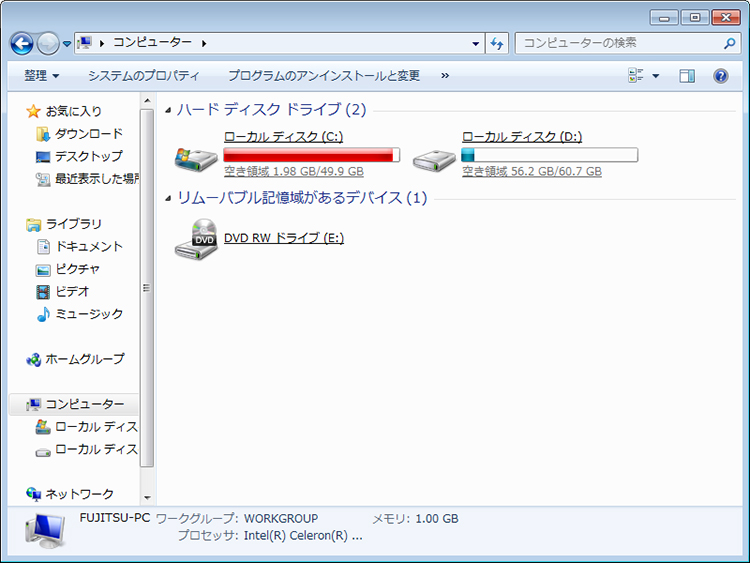Screen dimensions: 750x563
Task: Click the デスクトップ monitor icon
Action: (x=43, y=156)
